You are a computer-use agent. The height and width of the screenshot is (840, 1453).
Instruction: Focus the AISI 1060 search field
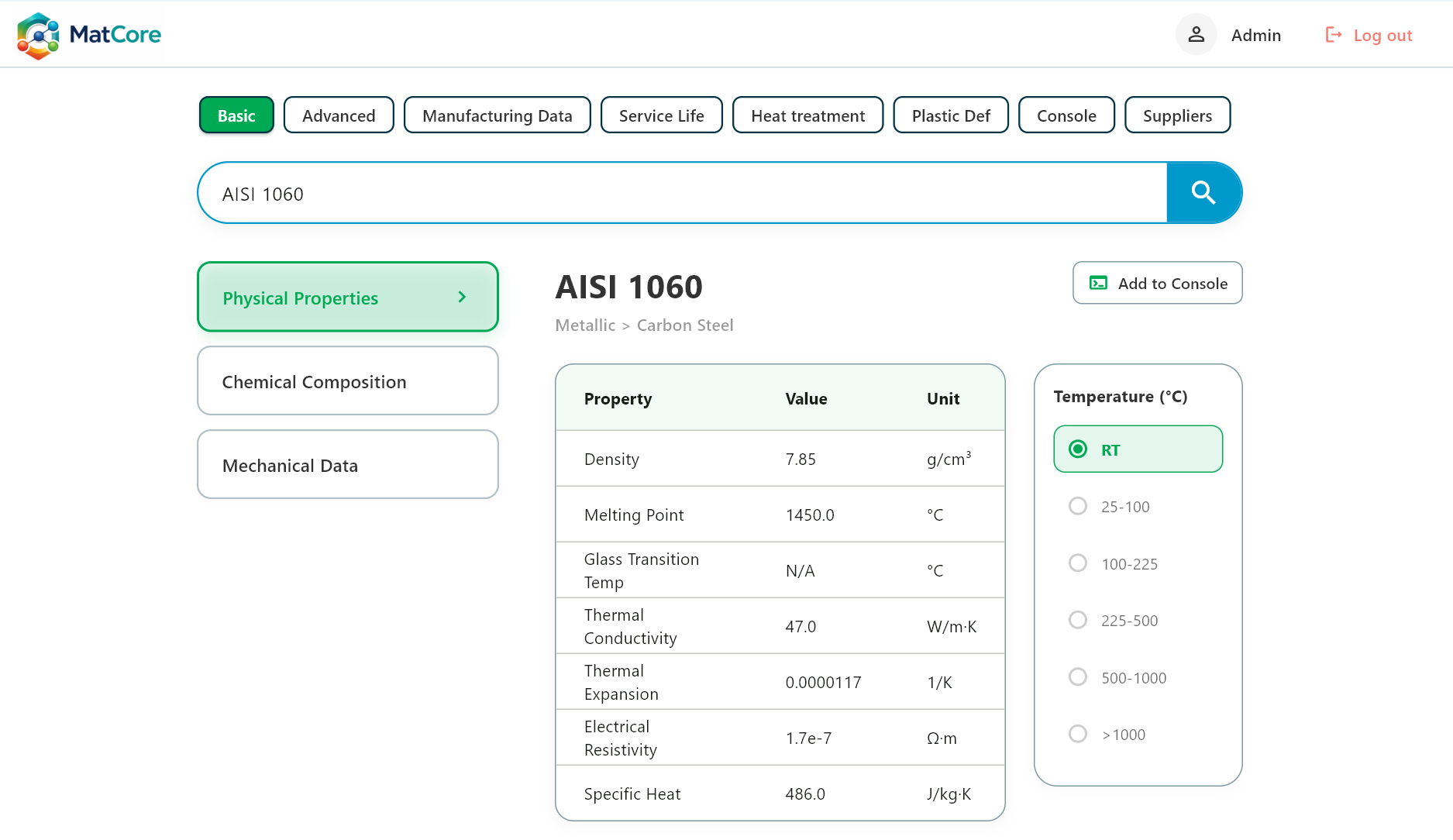click(682, 193)
